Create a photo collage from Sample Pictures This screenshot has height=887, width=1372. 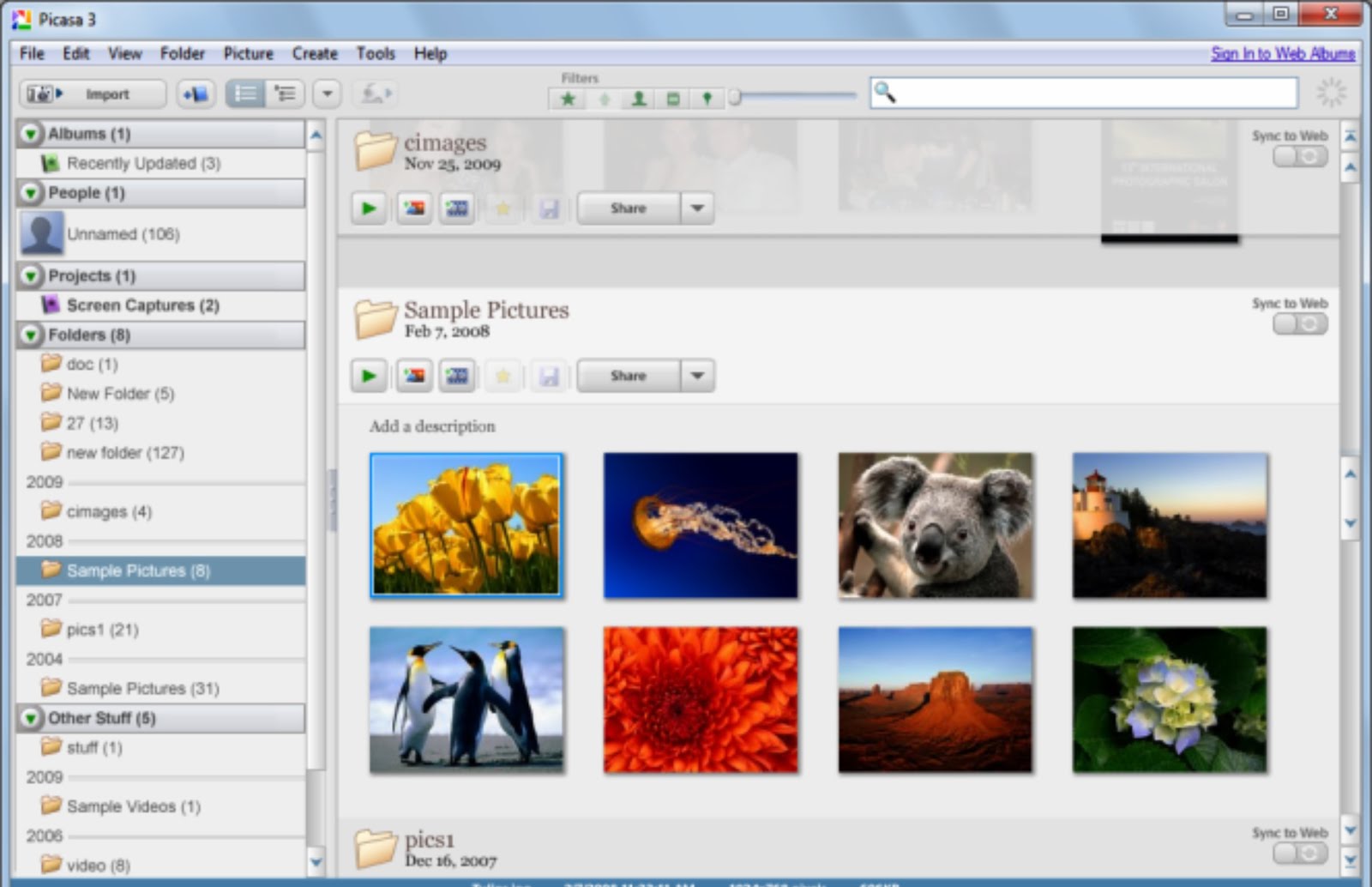tap(414, 375)
